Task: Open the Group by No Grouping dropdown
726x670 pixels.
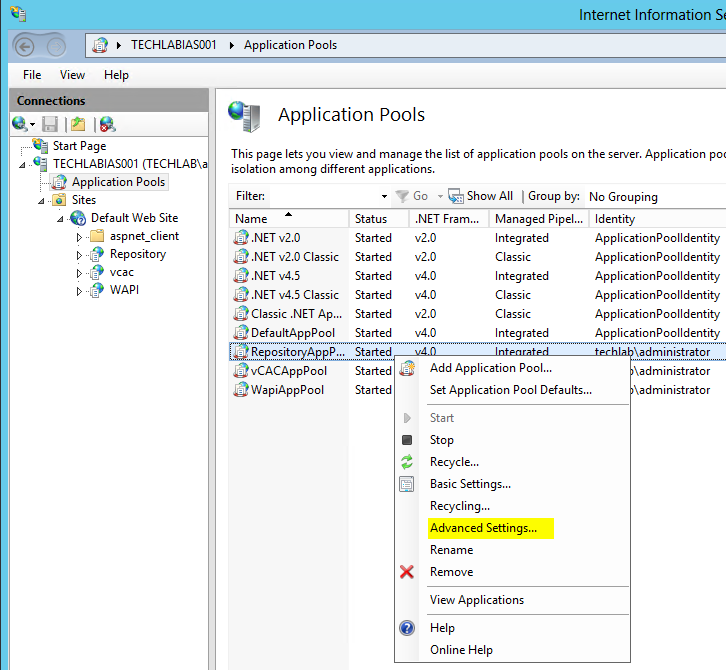Action: pyautogui.click(x=655, y=197)
